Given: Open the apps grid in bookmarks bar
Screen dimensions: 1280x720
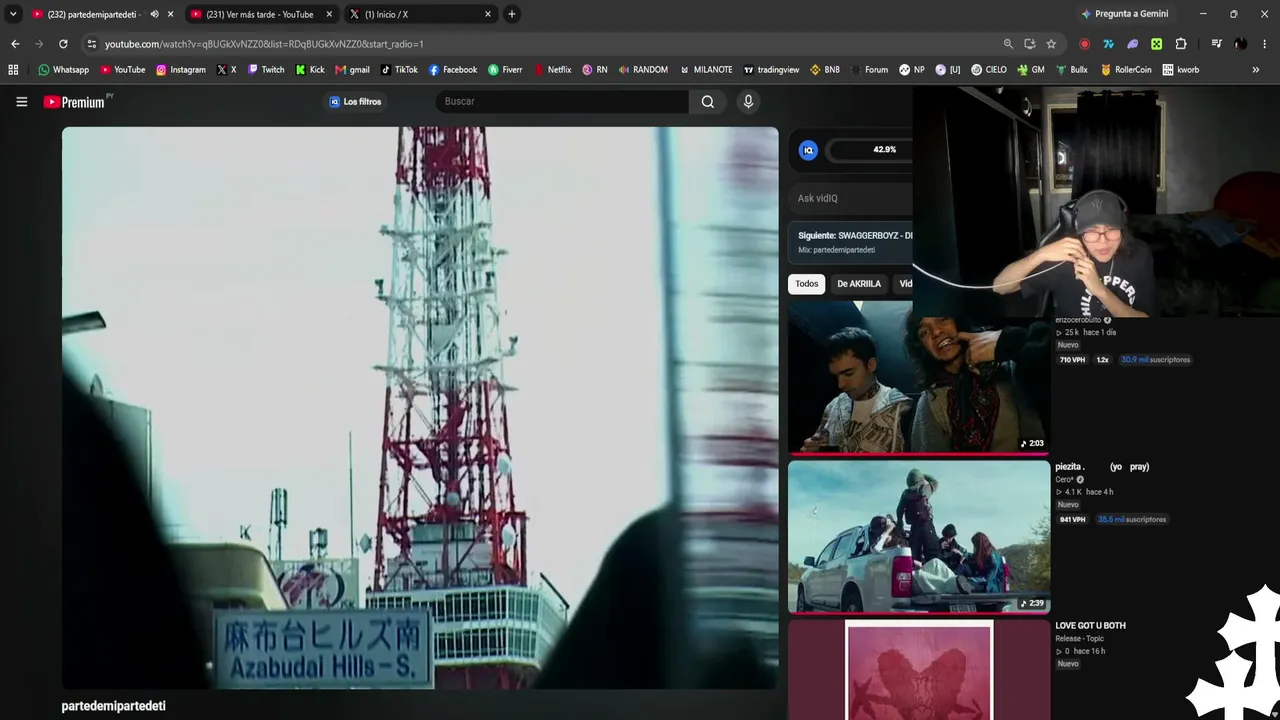Looking at the screenshot, I should click(13, 70).
